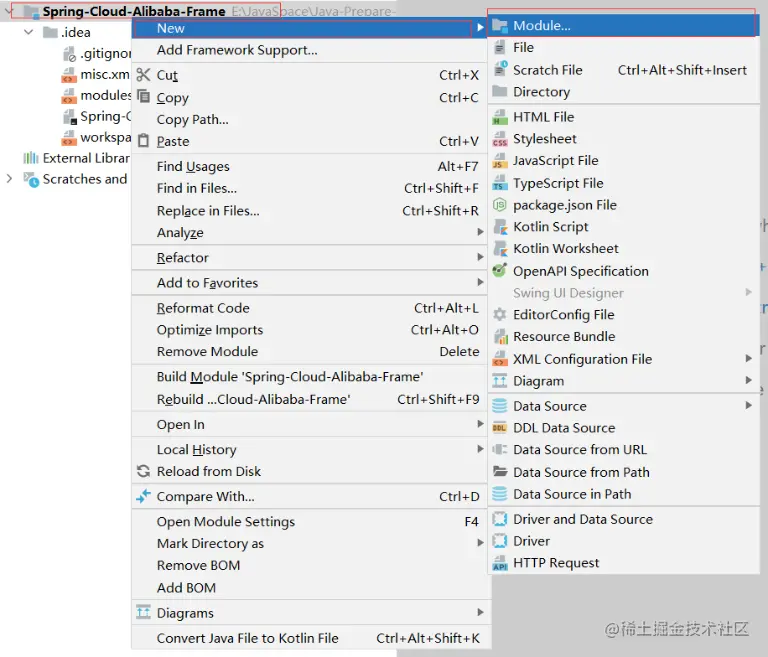This screenshot has width=768, height=657.
Task: Click the EditorConfig File gear icon
Action: (x=500, y=315)
